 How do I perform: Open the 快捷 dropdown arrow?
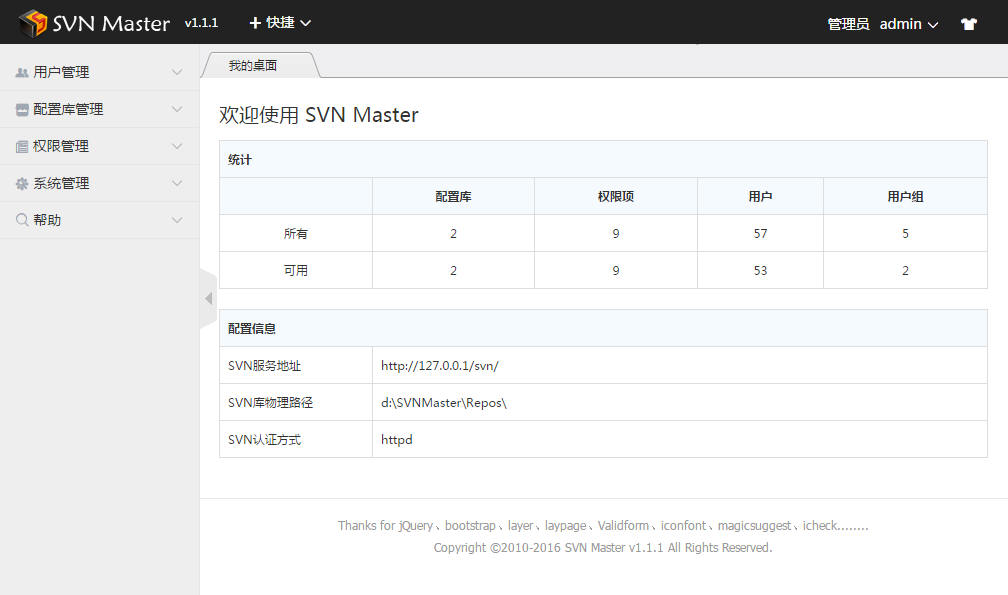[306, 23]
